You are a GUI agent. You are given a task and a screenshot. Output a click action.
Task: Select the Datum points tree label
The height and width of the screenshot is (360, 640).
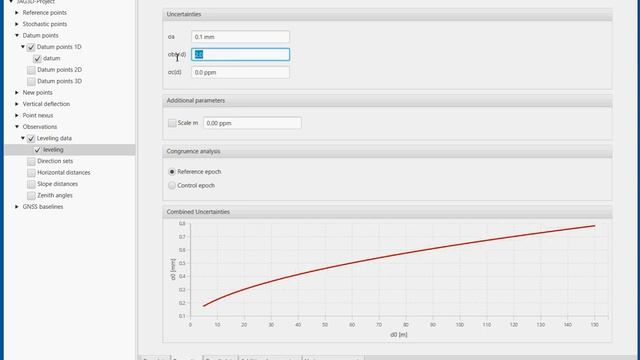[x=40, y=36]
